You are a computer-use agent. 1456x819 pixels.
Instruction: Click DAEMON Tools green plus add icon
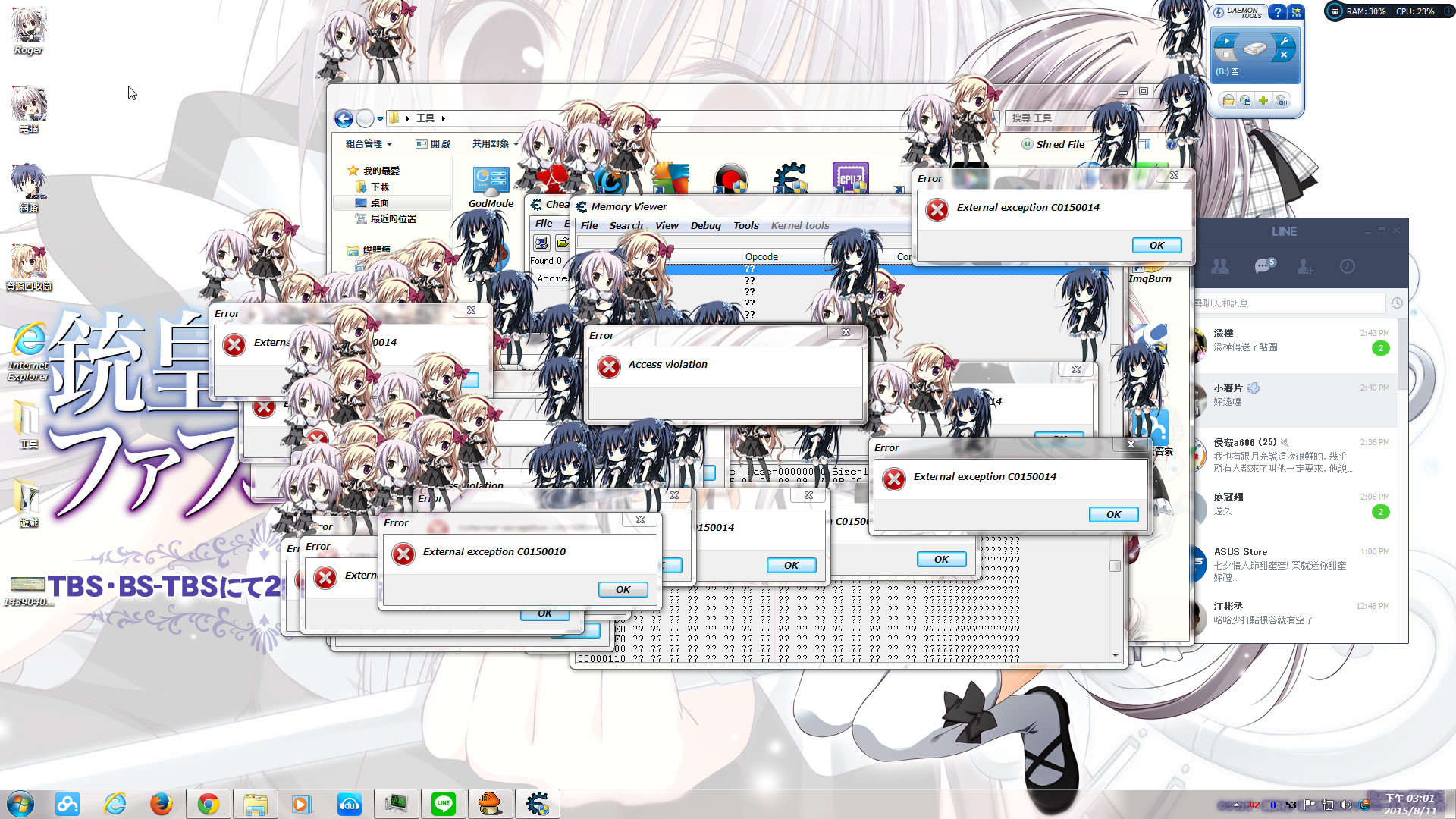click(1263, 100)
